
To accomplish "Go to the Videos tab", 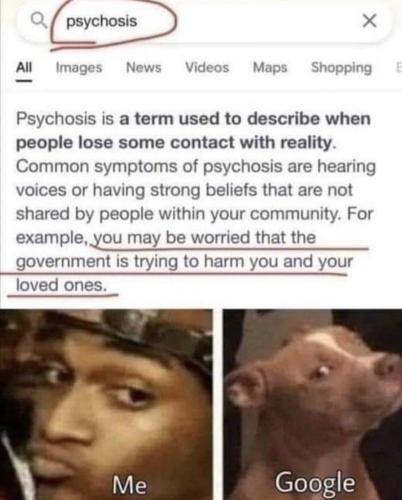I will coord(207,68).
